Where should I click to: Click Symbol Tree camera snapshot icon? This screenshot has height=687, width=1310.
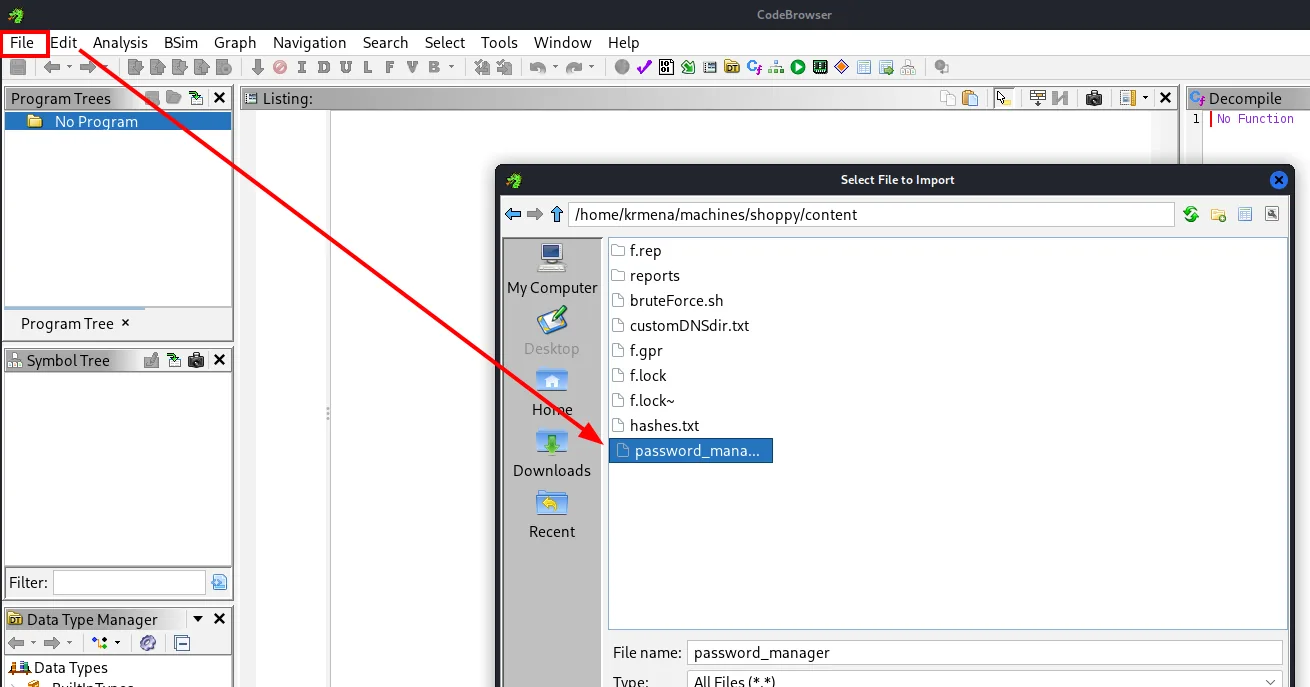coord(196,360)
